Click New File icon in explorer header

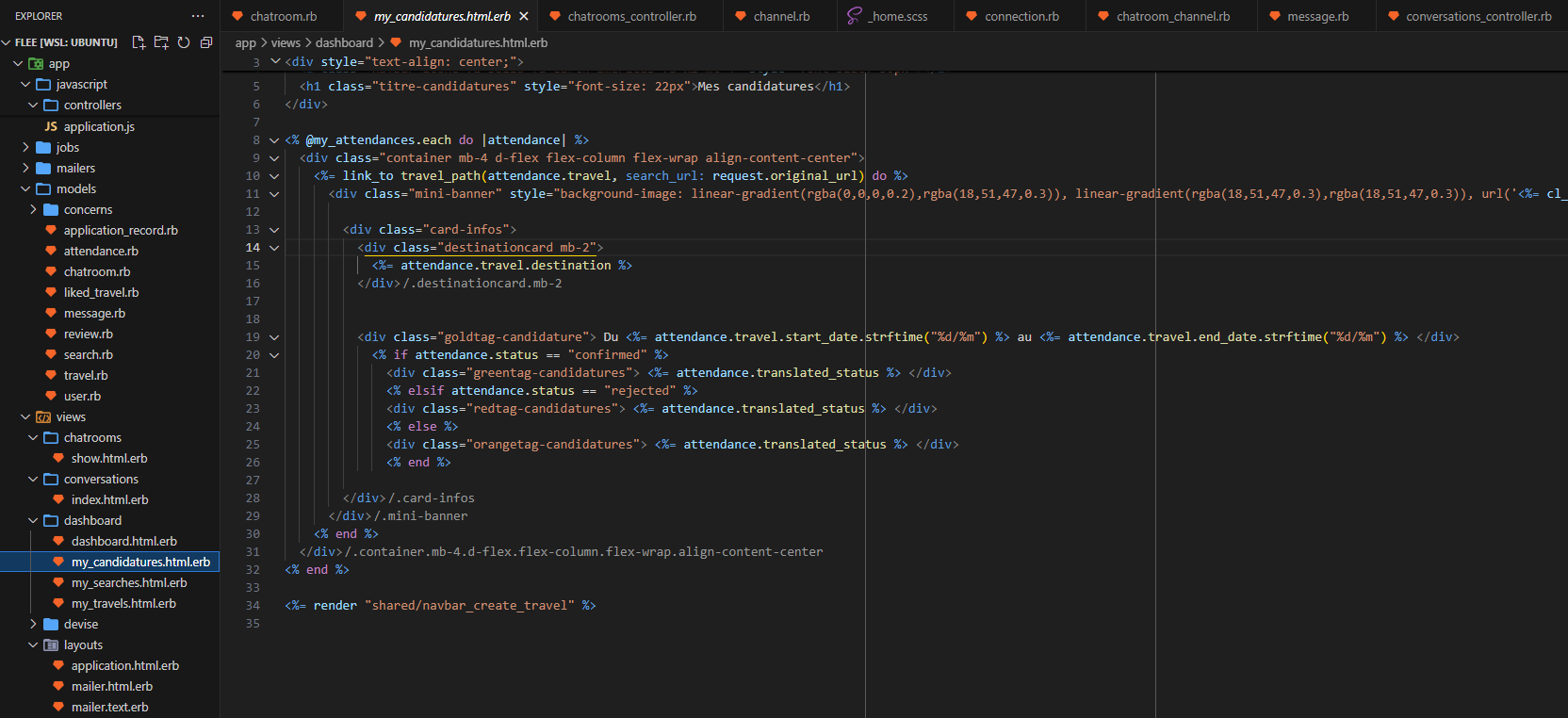[139, 42]
